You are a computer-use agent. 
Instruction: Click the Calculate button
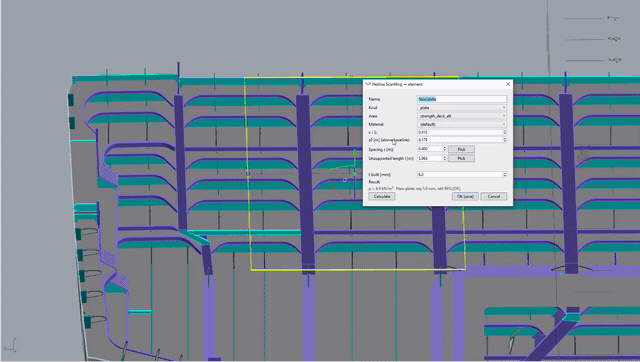382,196
